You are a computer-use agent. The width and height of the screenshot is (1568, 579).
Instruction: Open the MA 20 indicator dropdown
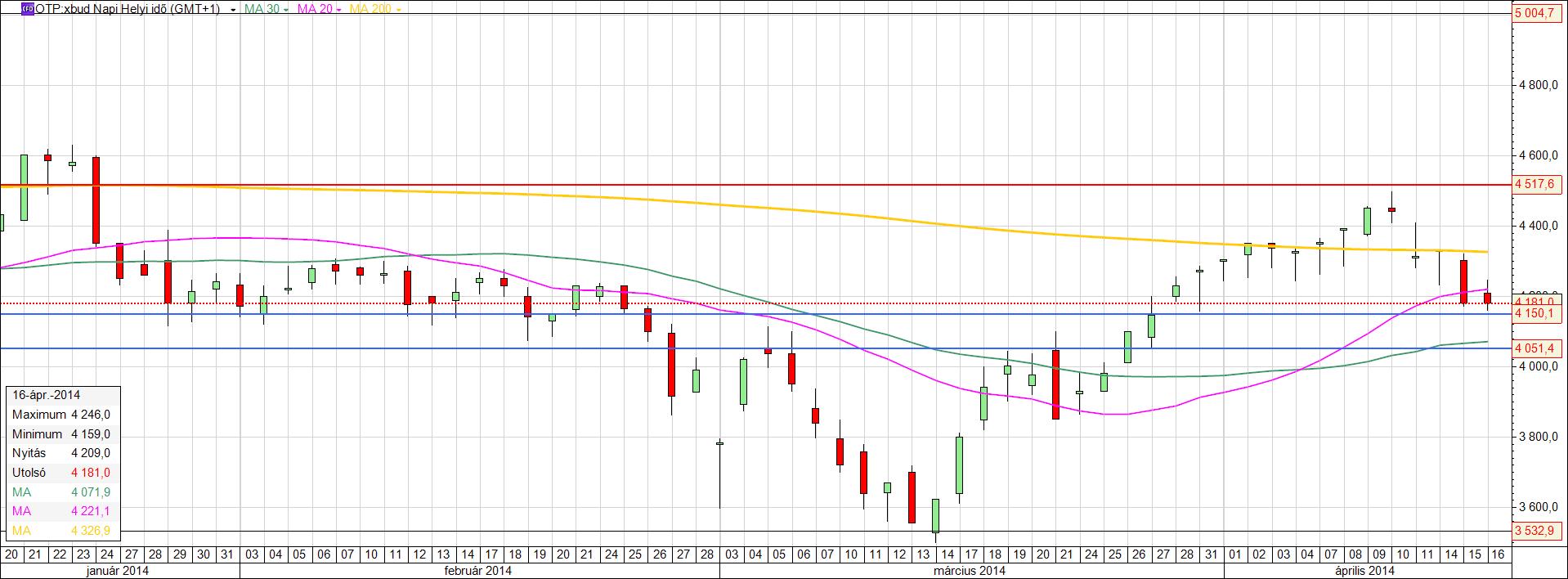[x=339, y=10]
